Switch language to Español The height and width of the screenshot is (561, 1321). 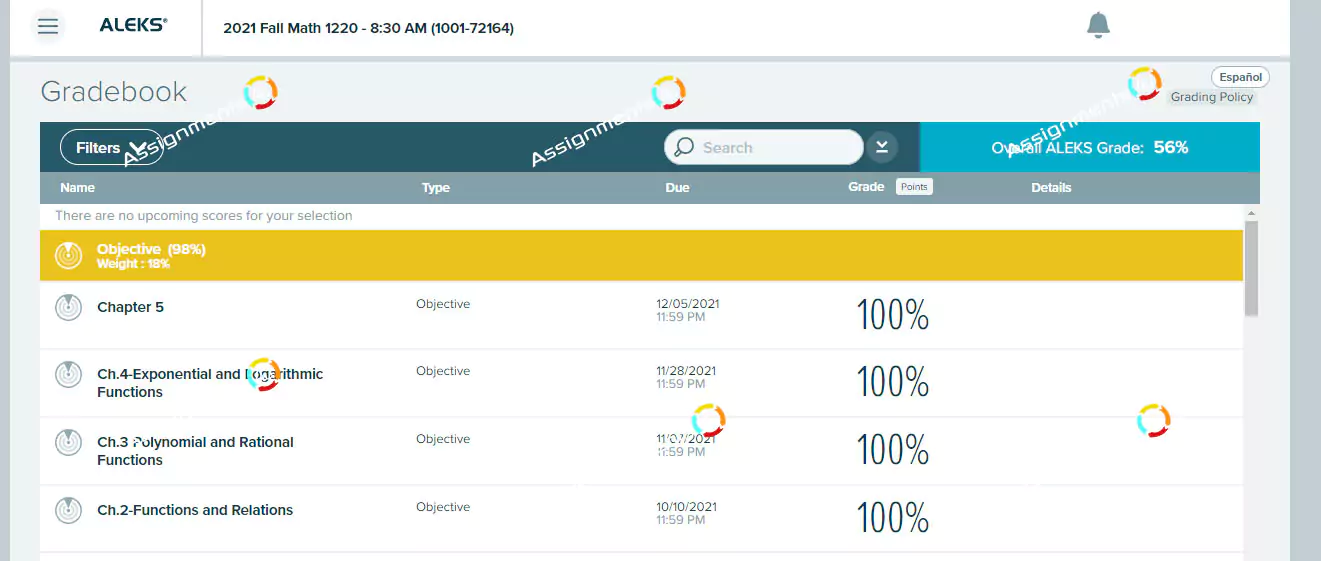click(x=1240, y=77)
